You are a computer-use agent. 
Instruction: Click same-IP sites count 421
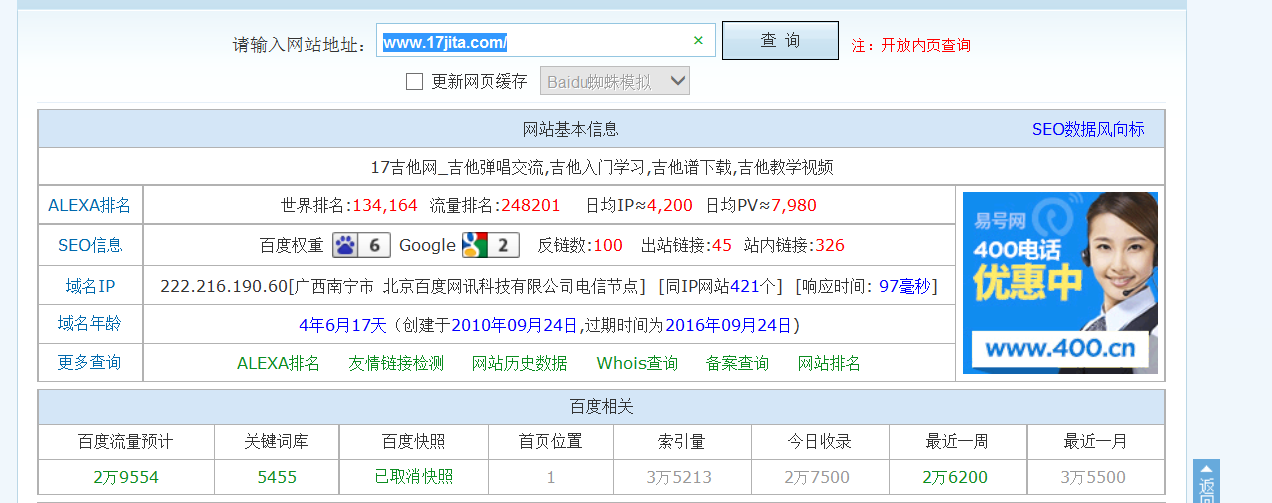click(x=745, y=287)
